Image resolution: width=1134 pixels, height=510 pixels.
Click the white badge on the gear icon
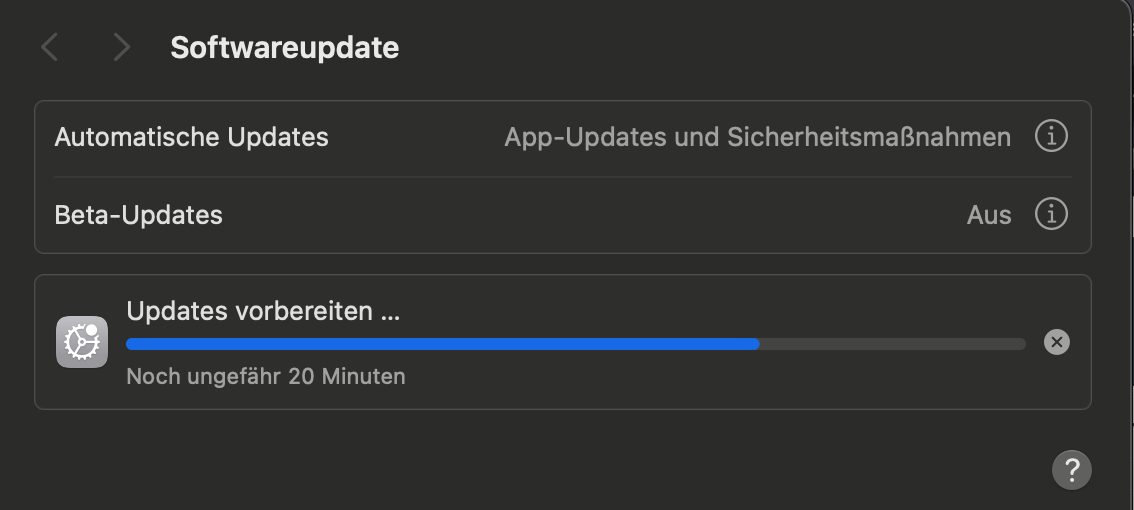(92, 330)
